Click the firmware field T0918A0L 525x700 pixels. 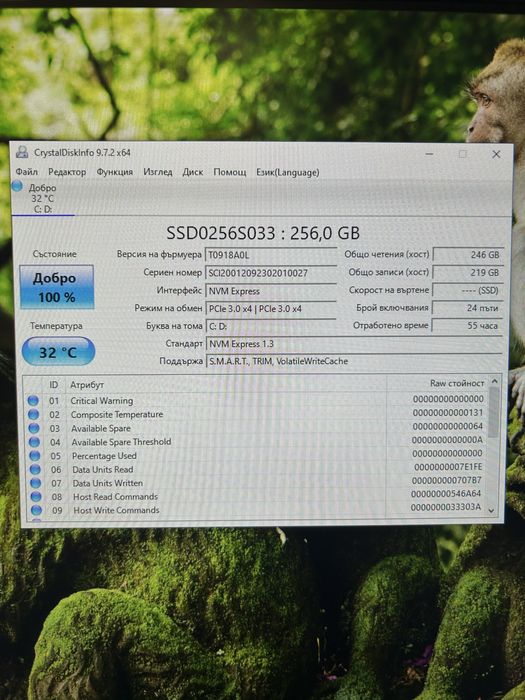tap(271, 255)
